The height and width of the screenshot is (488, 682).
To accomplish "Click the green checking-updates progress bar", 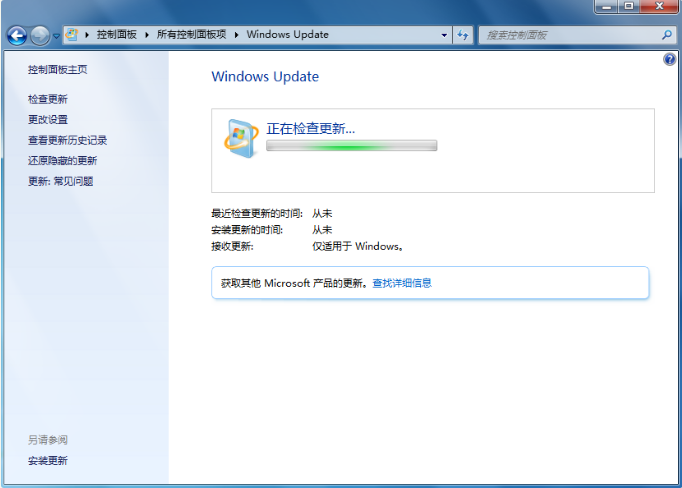I will [x=351, y=146].
